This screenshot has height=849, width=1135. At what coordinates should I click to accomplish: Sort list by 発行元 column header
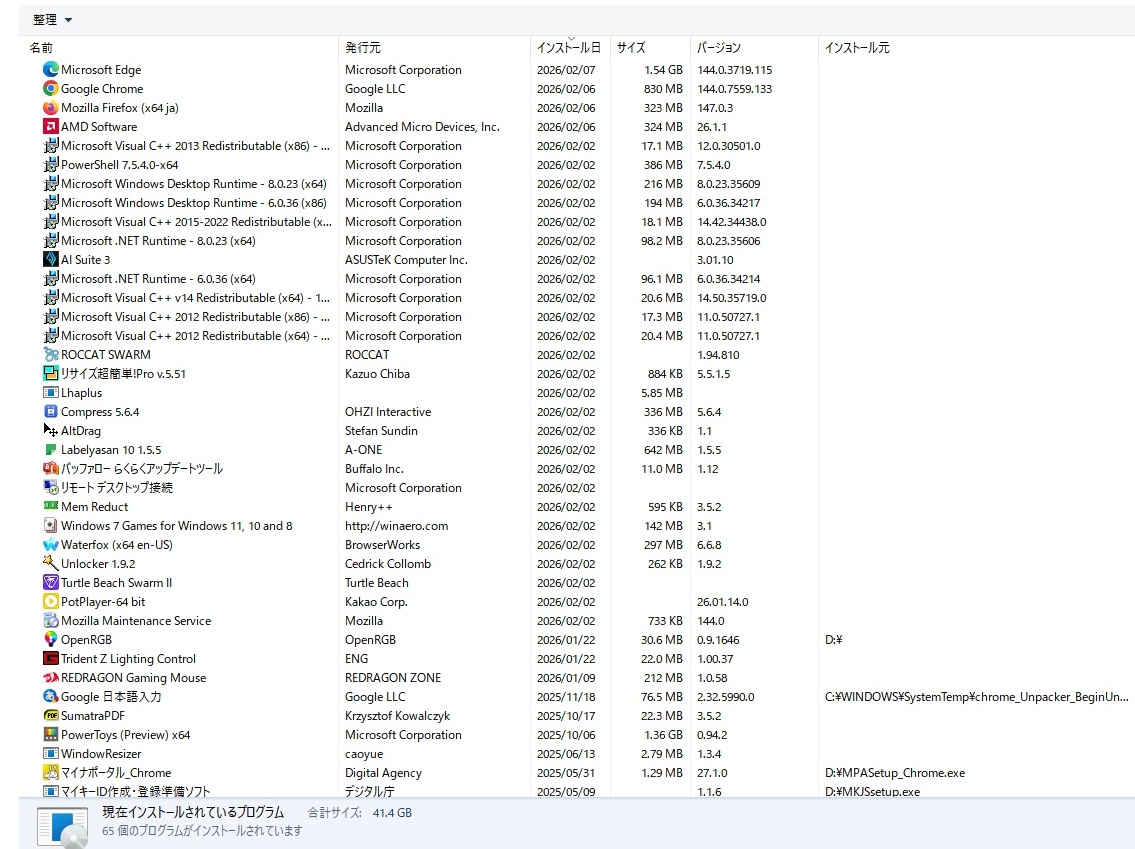point(363,48)
